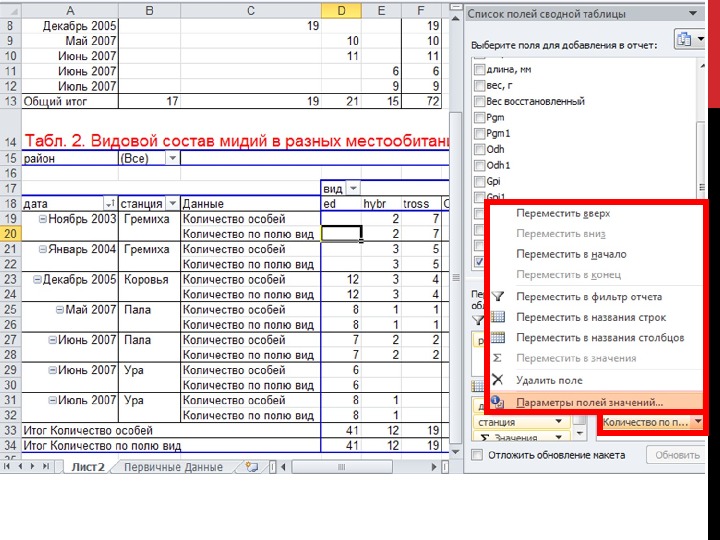Click worksheet vertical scrollbar down arrow
Viewport: 720px width, 540px height.
point(455,452)
